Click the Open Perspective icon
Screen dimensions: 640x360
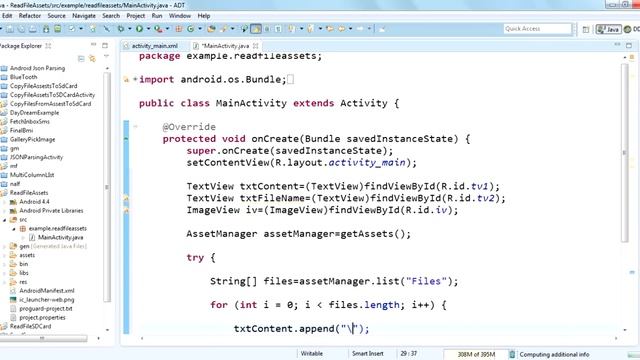586,29
